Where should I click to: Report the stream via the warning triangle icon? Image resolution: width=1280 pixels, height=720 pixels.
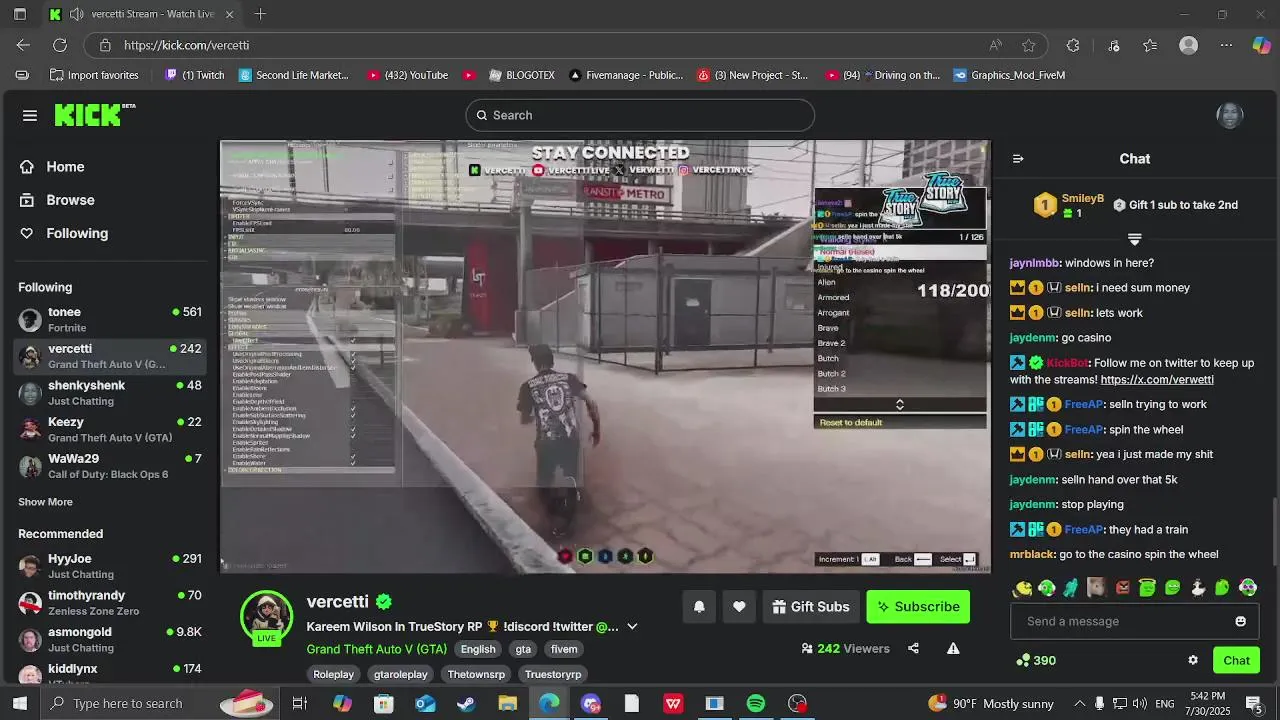(x=953, y=649)
